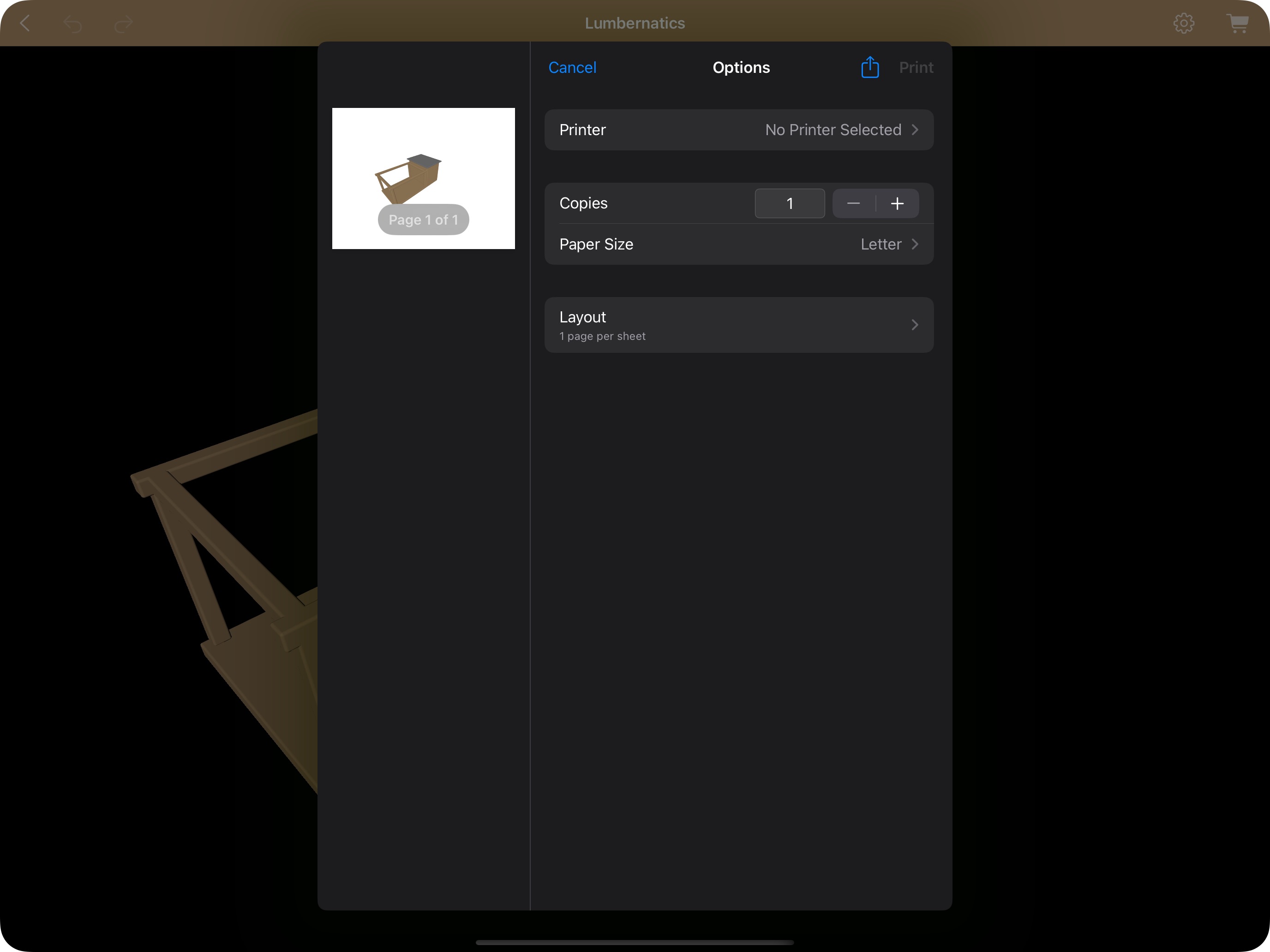Decrease copies with the stepper control
1270x952 pixels.
pos(853,203)
